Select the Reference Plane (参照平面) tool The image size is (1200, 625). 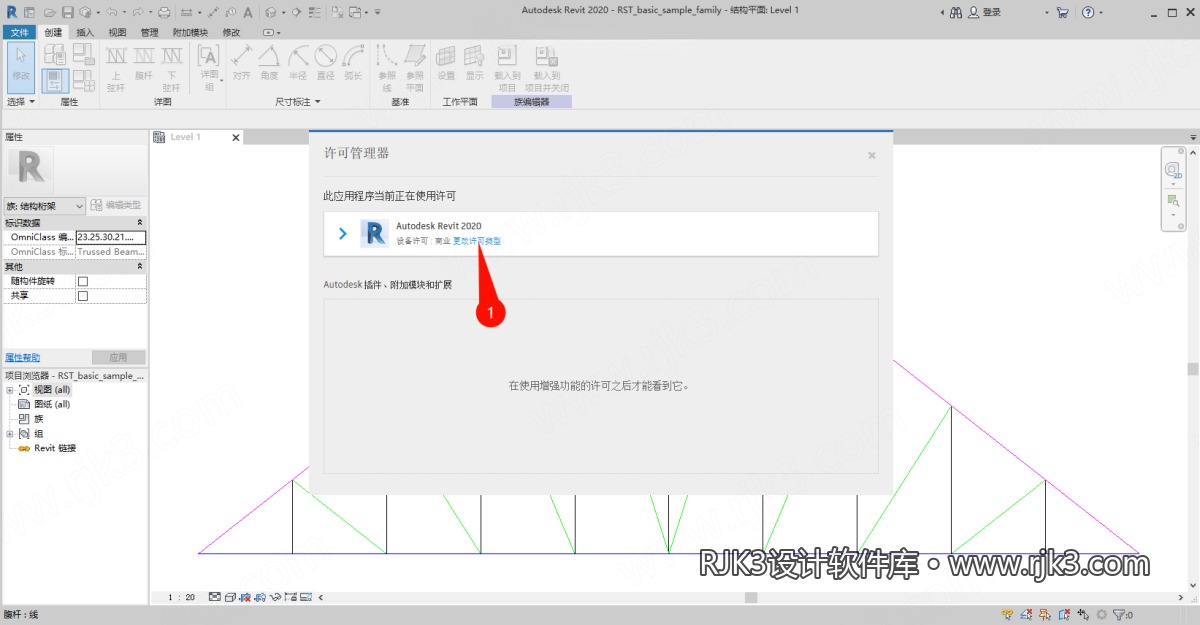pyautogui.click(x=415, y=68)
